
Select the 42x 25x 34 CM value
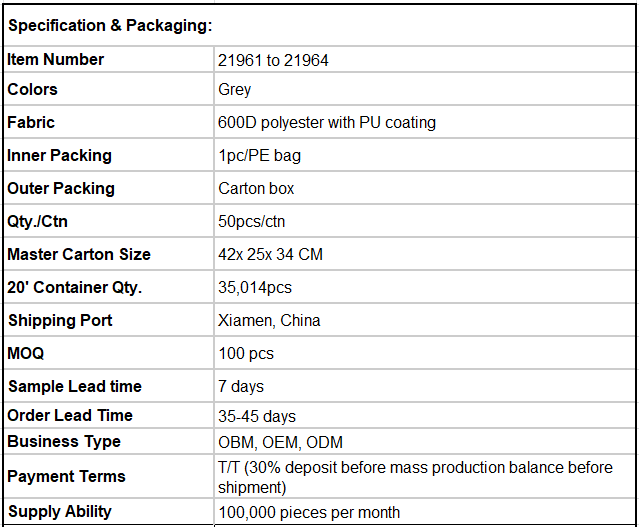pyautogui.click(x=270, y=254)
